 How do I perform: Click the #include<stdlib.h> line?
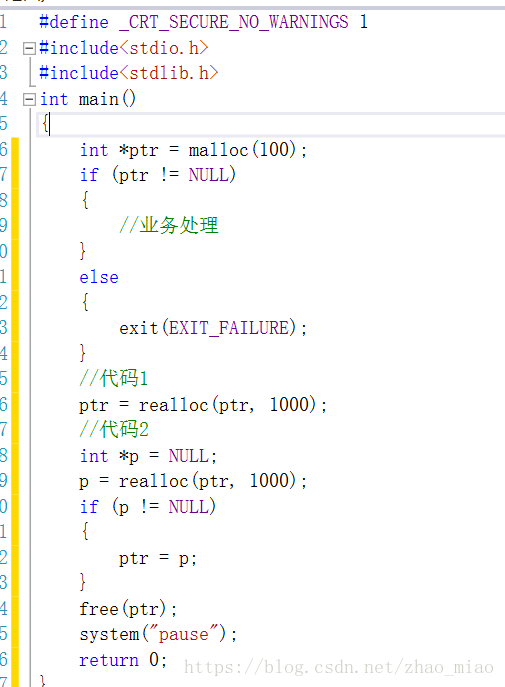[x=129, y=73]
